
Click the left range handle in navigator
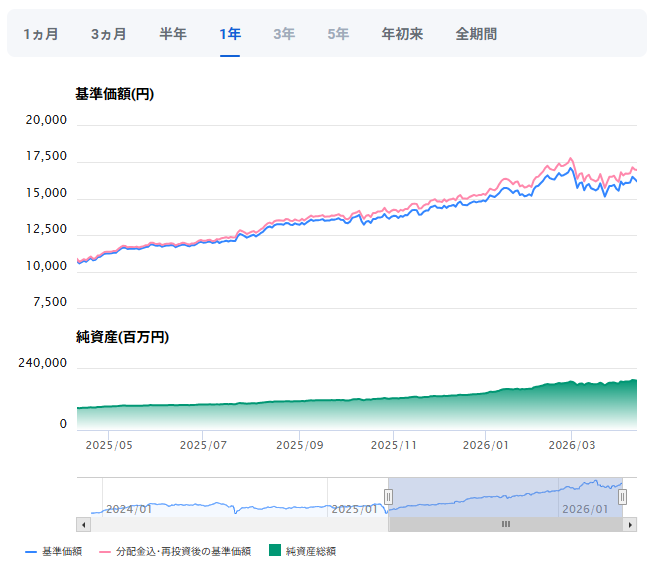(388, 497)
